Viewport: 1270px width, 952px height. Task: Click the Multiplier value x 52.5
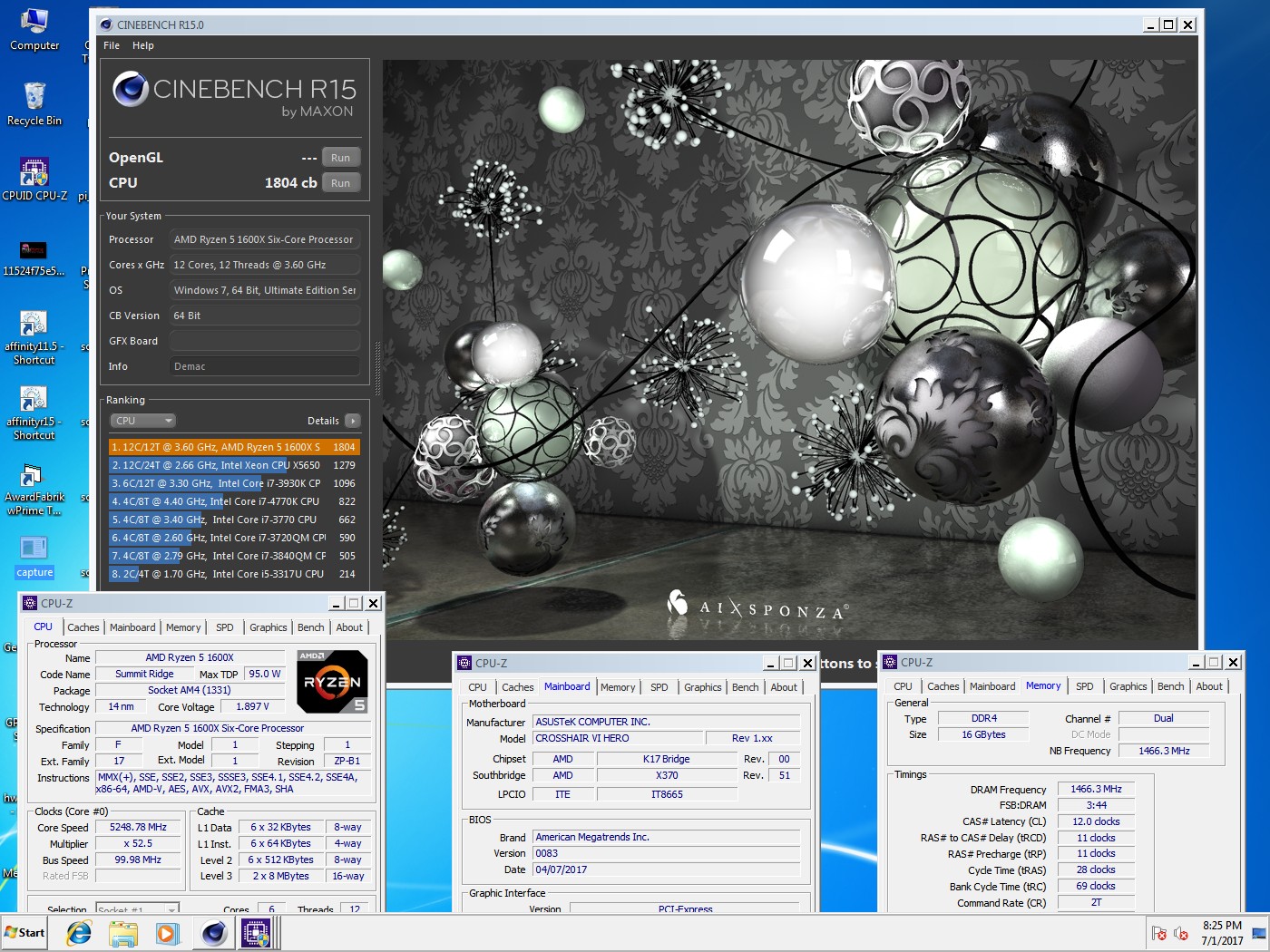pyautogui.click(x=138, y=843)
